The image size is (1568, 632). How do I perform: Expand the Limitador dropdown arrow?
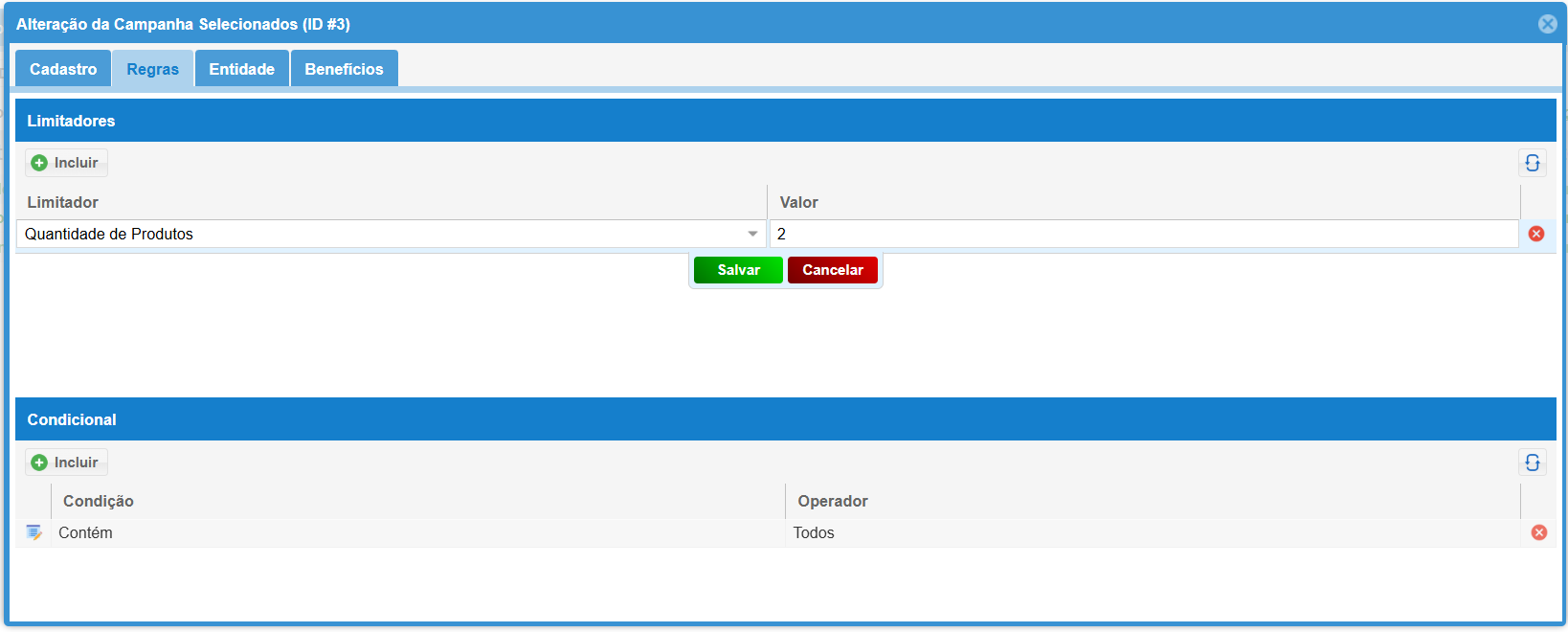coord(752,234)
